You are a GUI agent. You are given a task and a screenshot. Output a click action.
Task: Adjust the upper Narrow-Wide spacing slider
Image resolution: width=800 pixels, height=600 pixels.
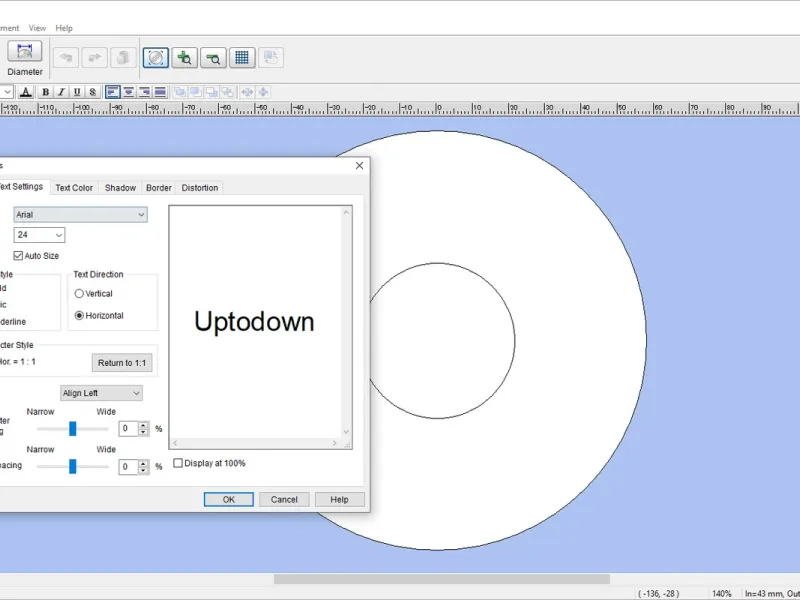72,429
